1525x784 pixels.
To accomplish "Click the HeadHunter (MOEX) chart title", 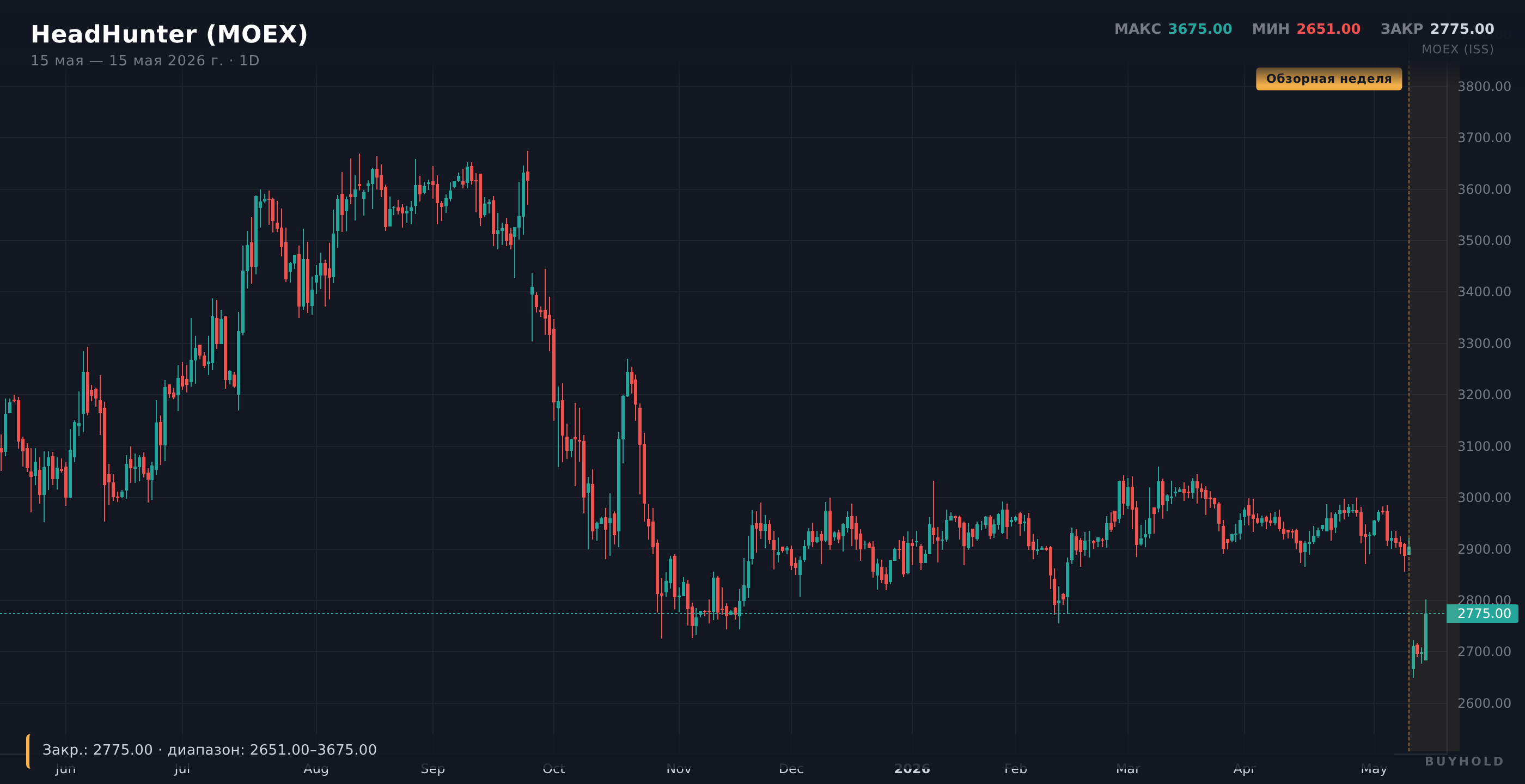I will click(x=169, y=34).
